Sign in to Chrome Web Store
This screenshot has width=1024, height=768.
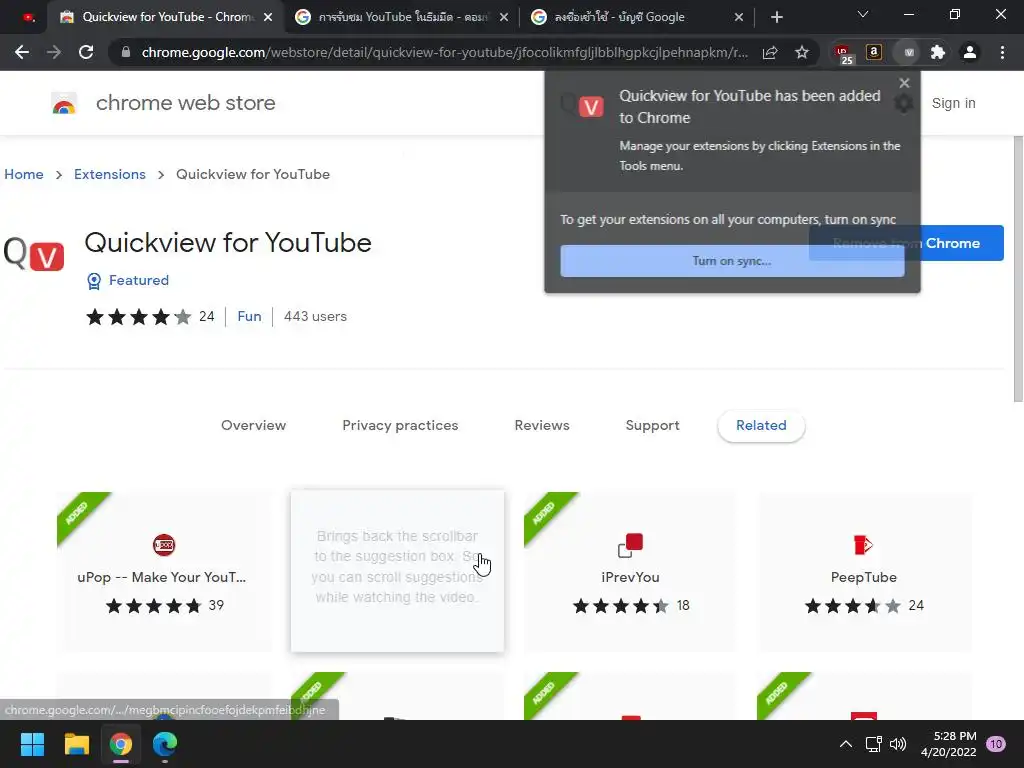[x=953, y=103]
